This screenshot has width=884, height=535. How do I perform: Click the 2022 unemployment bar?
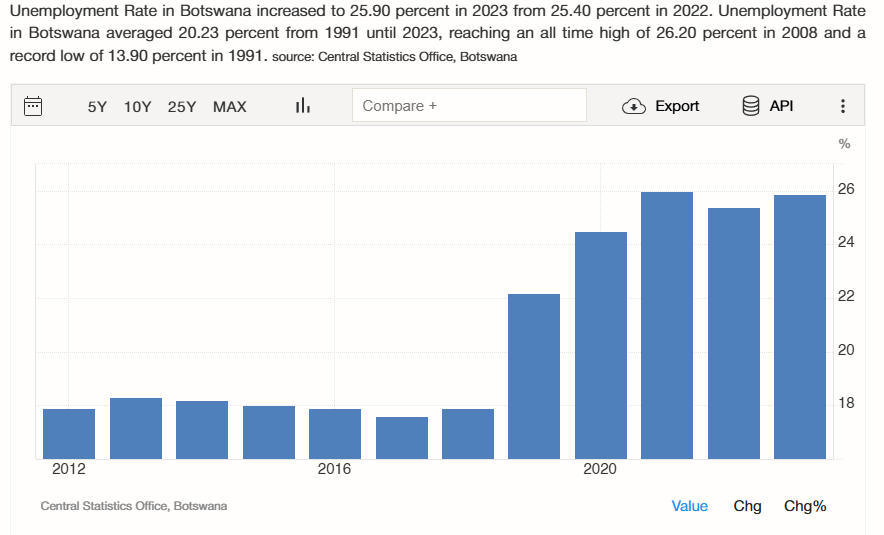point(734,333)
